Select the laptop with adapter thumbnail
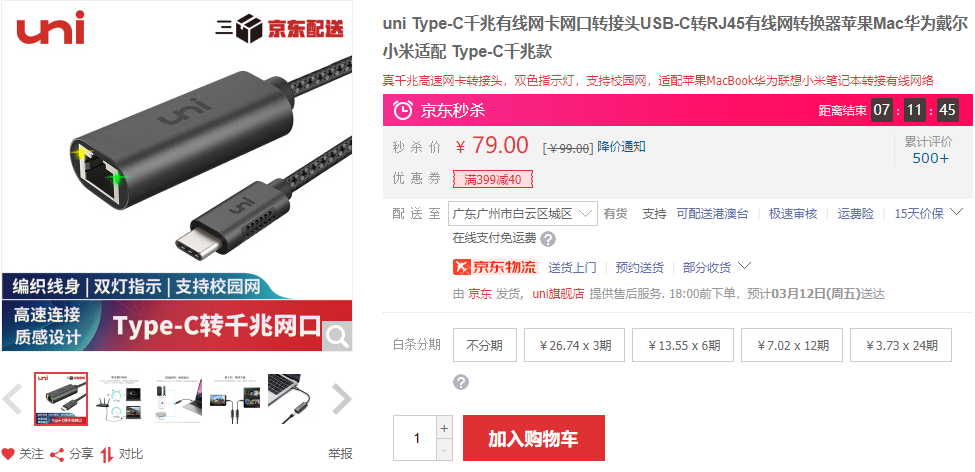The height and width of the screenshot is (472, 975). (293, 399)
